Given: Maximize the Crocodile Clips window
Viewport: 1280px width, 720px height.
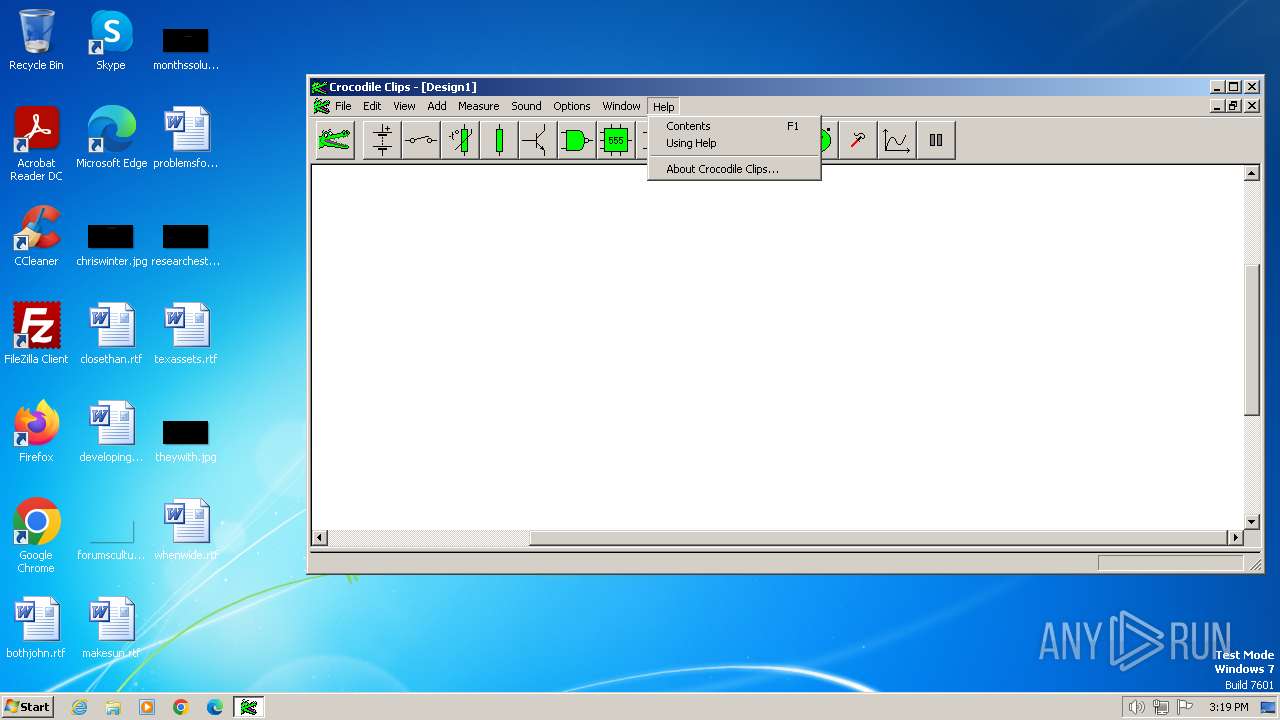Looking at the screenshot, I should point(1234,87).
